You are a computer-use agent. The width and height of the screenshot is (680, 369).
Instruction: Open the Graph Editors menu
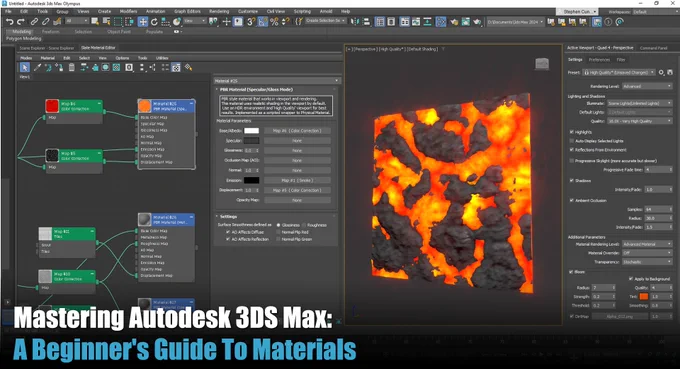[x=187, y=11]
